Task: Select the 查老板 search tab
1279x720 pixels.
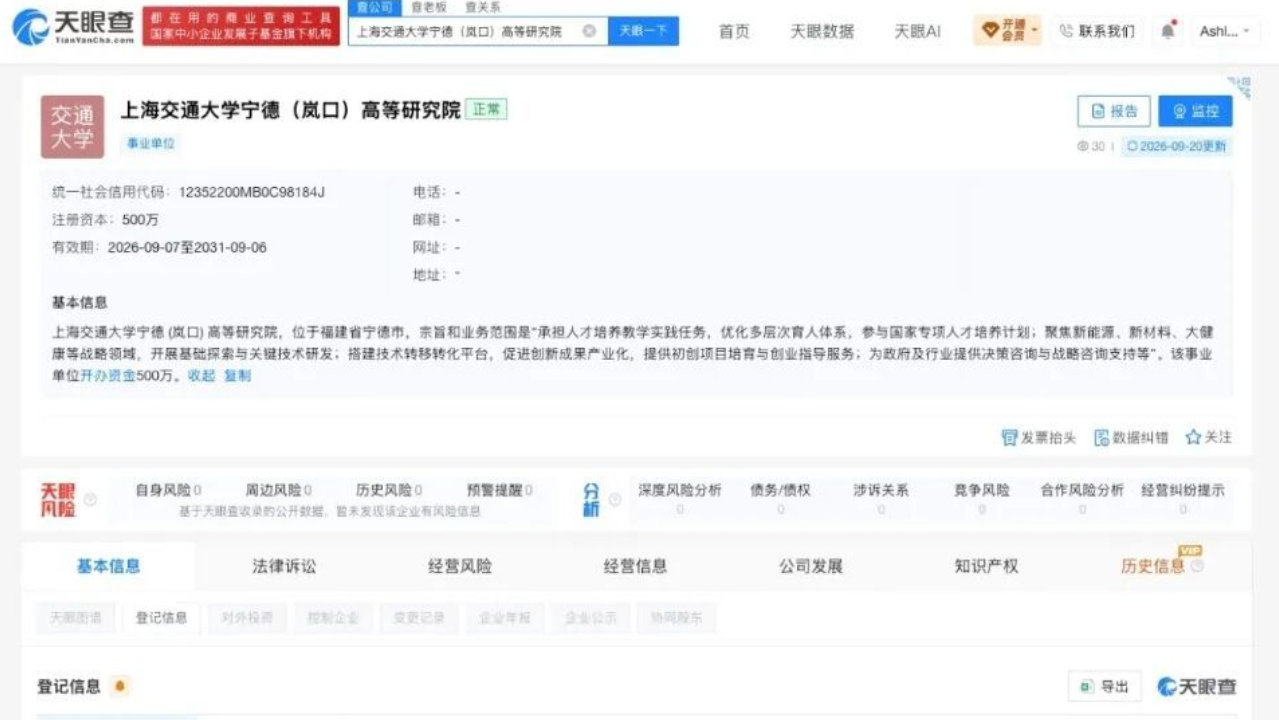Action: pyautogui.click(x=429, y=7)
